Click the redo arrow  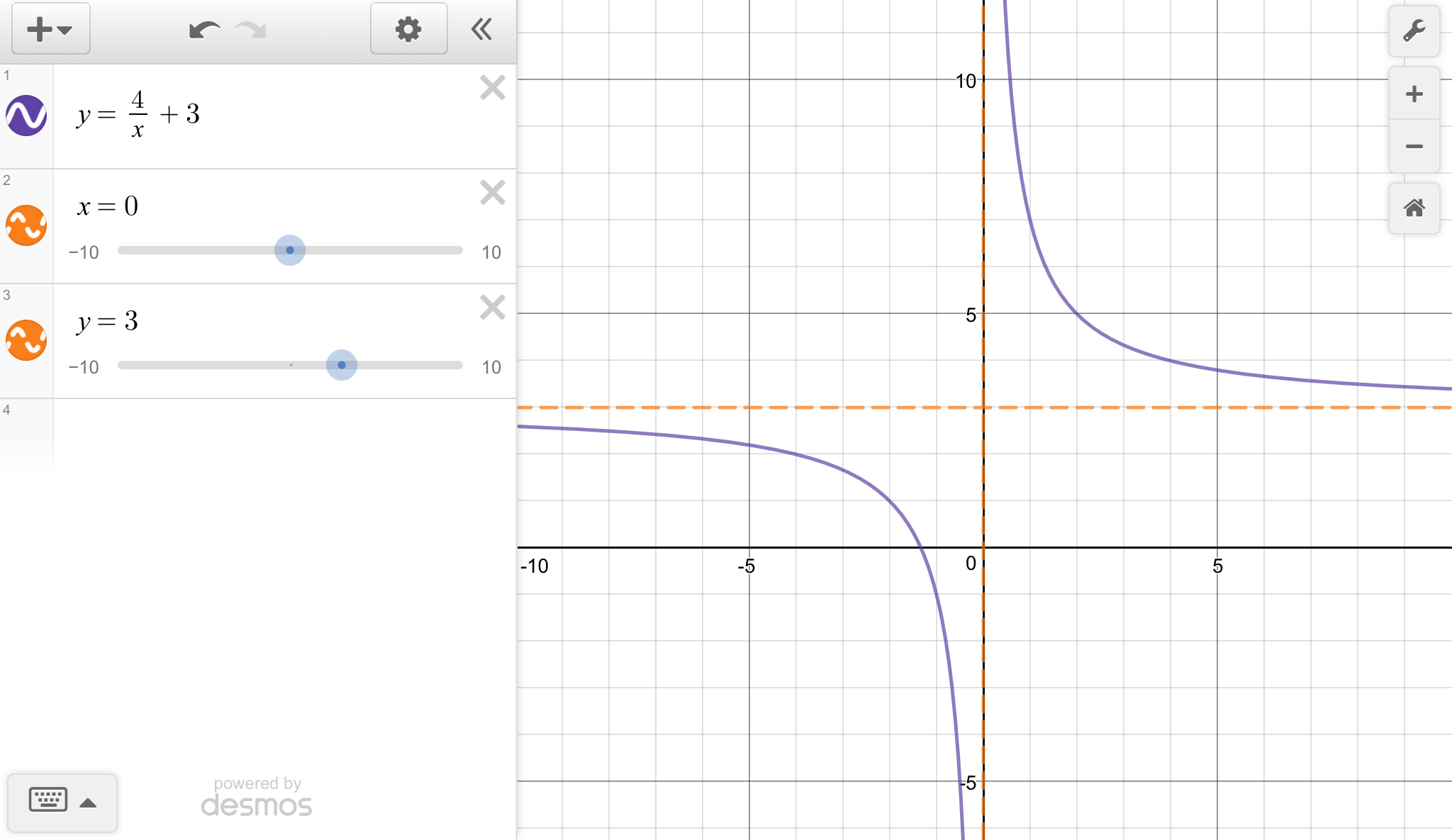[x=251, y=30]
